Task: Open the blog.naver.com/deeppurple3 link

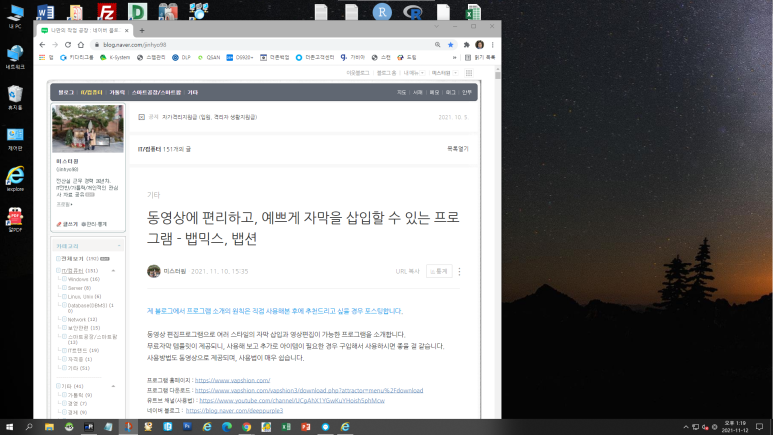Action: [x=234, y=411]
